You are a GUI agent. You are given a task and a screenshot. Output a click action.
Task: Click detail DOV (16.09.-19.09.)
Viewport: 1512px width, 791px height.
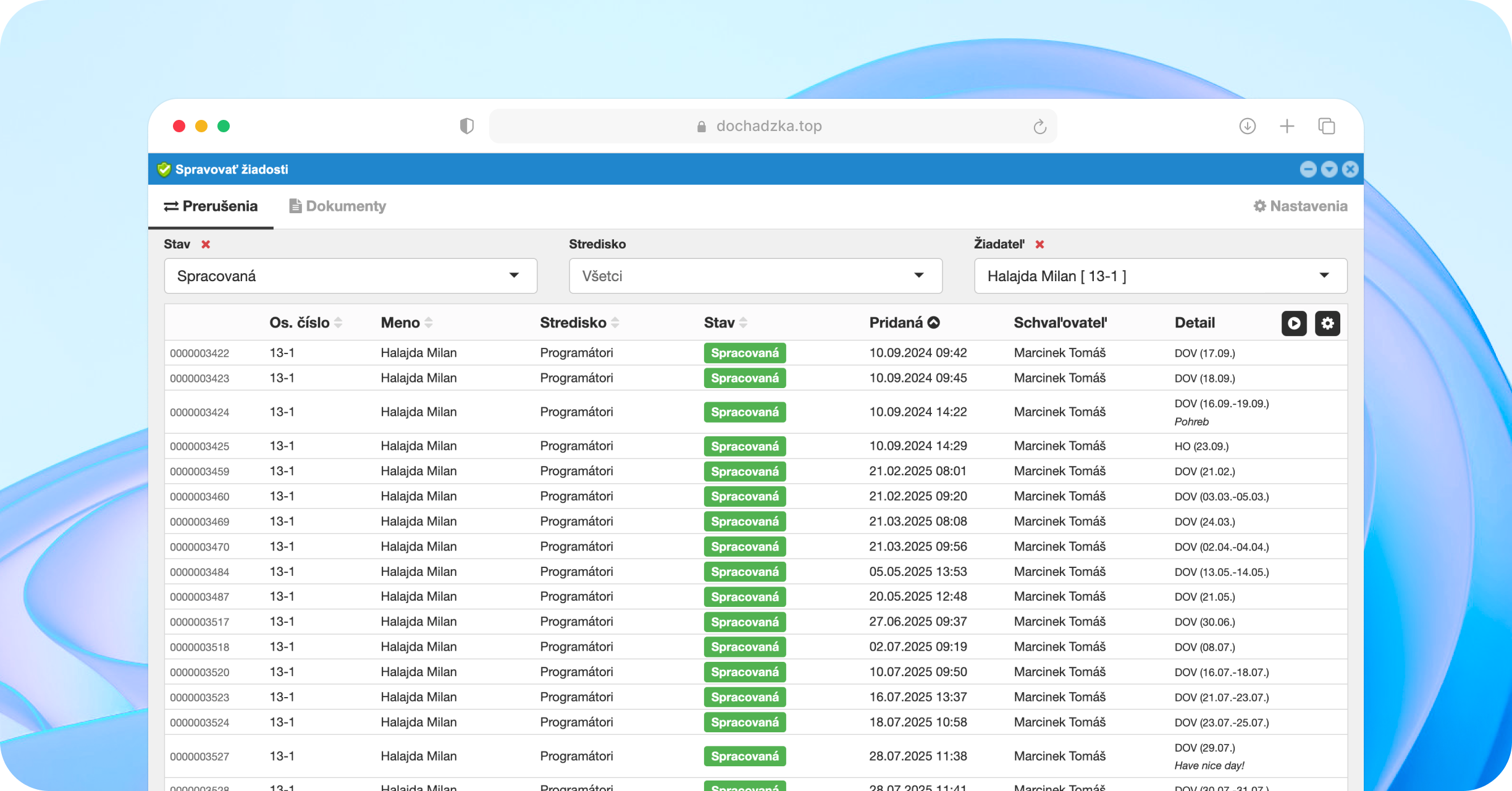click(1222, 404)
